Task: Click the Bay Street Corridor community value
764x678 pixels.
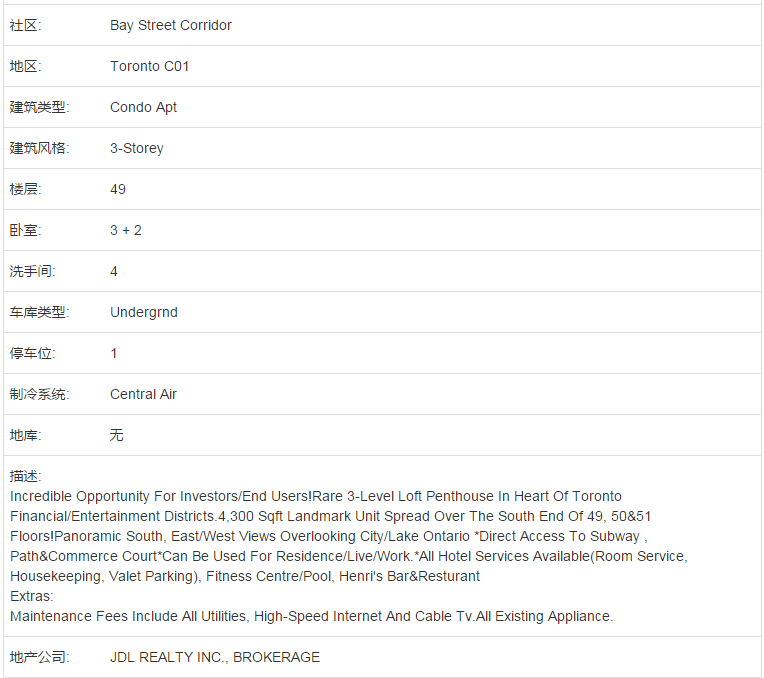Action: [x=171, y=25]
